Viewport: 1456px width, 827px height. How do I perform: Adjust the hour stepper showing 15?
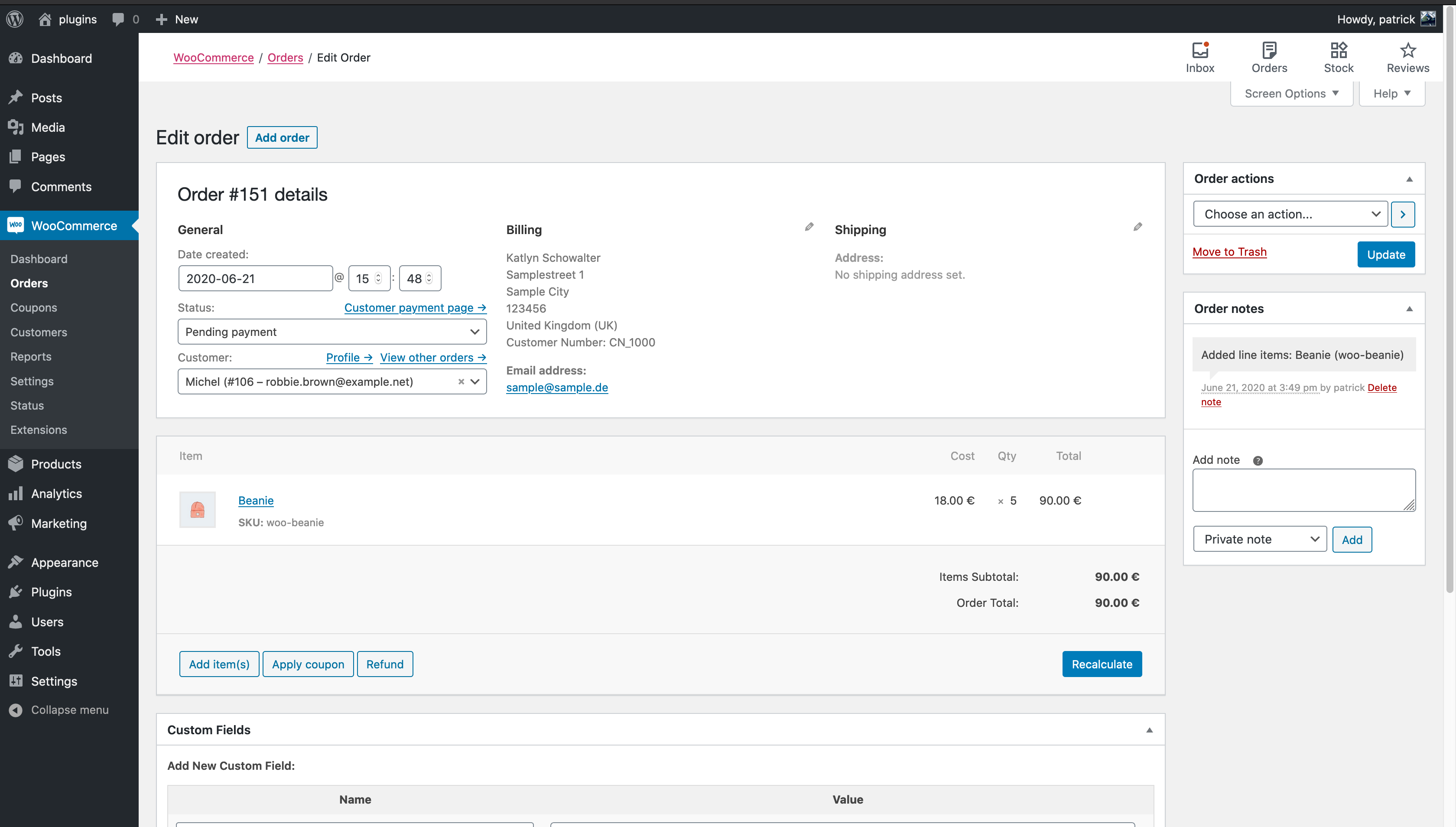[378, 278]
